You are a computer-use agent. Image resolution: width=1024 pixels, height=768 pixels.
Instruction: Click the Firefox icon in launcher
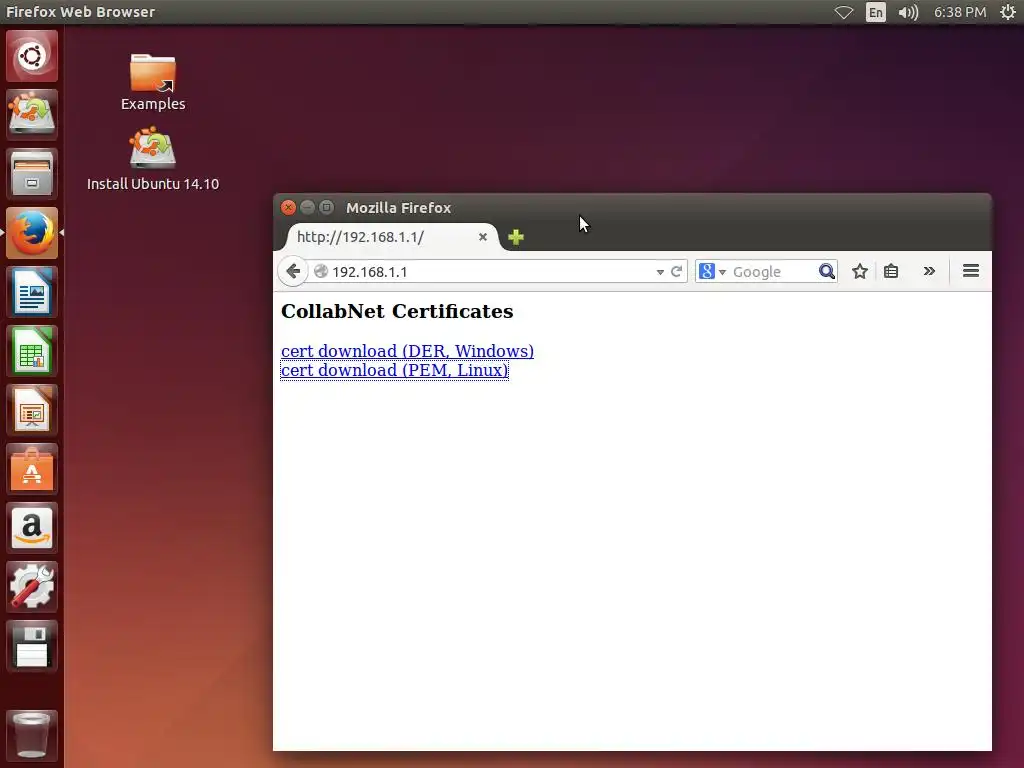32,233
